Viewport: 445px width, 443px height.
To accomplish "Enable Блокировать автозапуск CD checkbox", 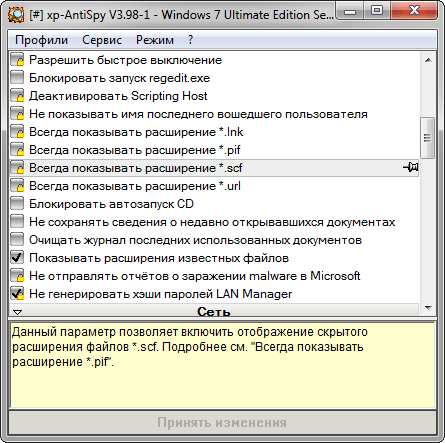I will pyautogui.click(x=17, y=203).
